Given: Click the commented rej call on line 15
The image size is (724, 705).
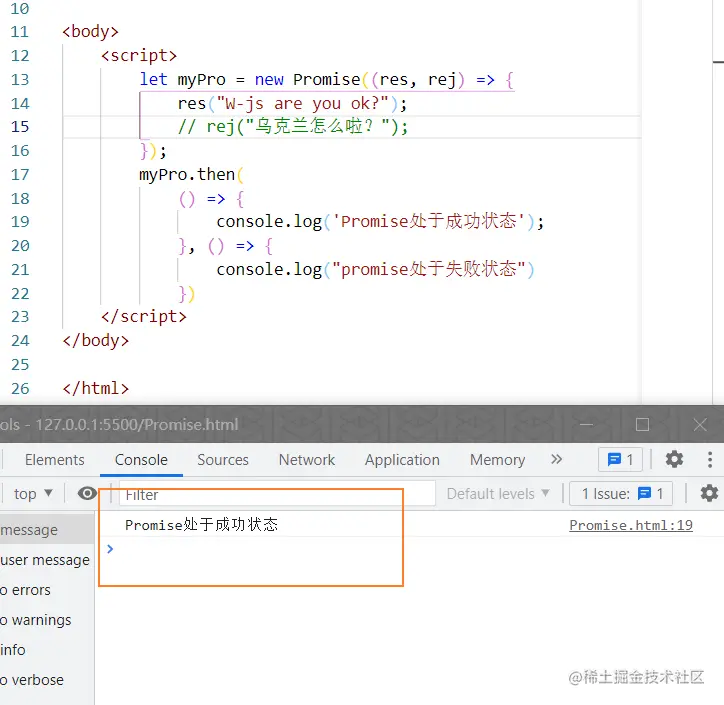Looking at the screenshot, I should click(x=293, y=127).
